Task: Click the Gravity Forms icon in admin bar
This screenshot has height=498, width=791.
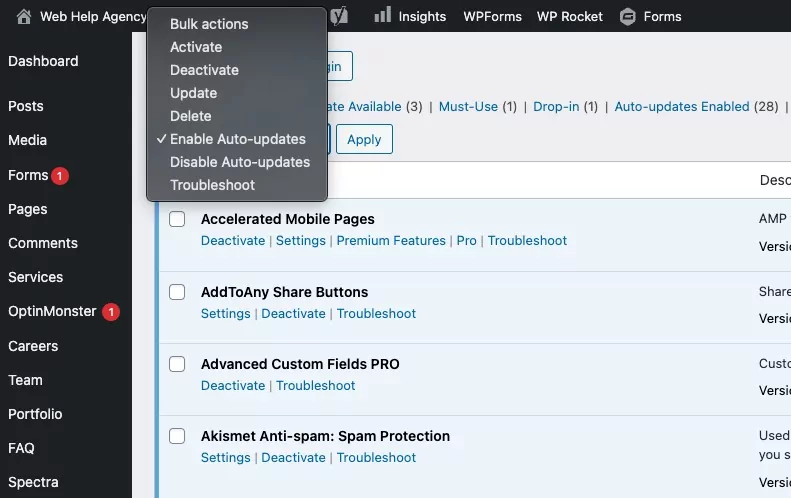Action: (x=628, y=17)
